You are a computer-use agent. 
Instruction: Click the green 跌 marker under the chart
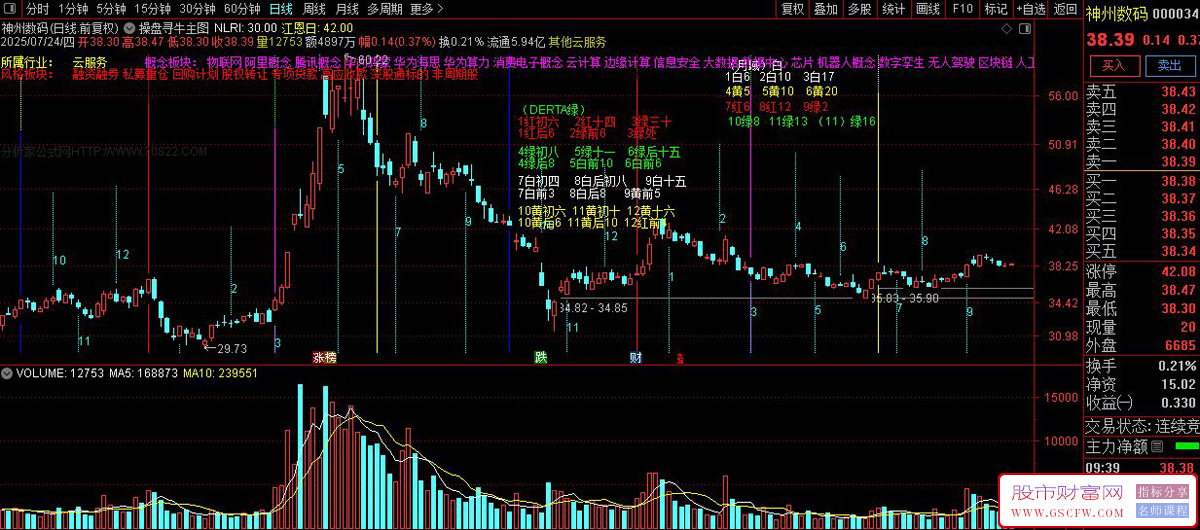click(x=541, y=357)
